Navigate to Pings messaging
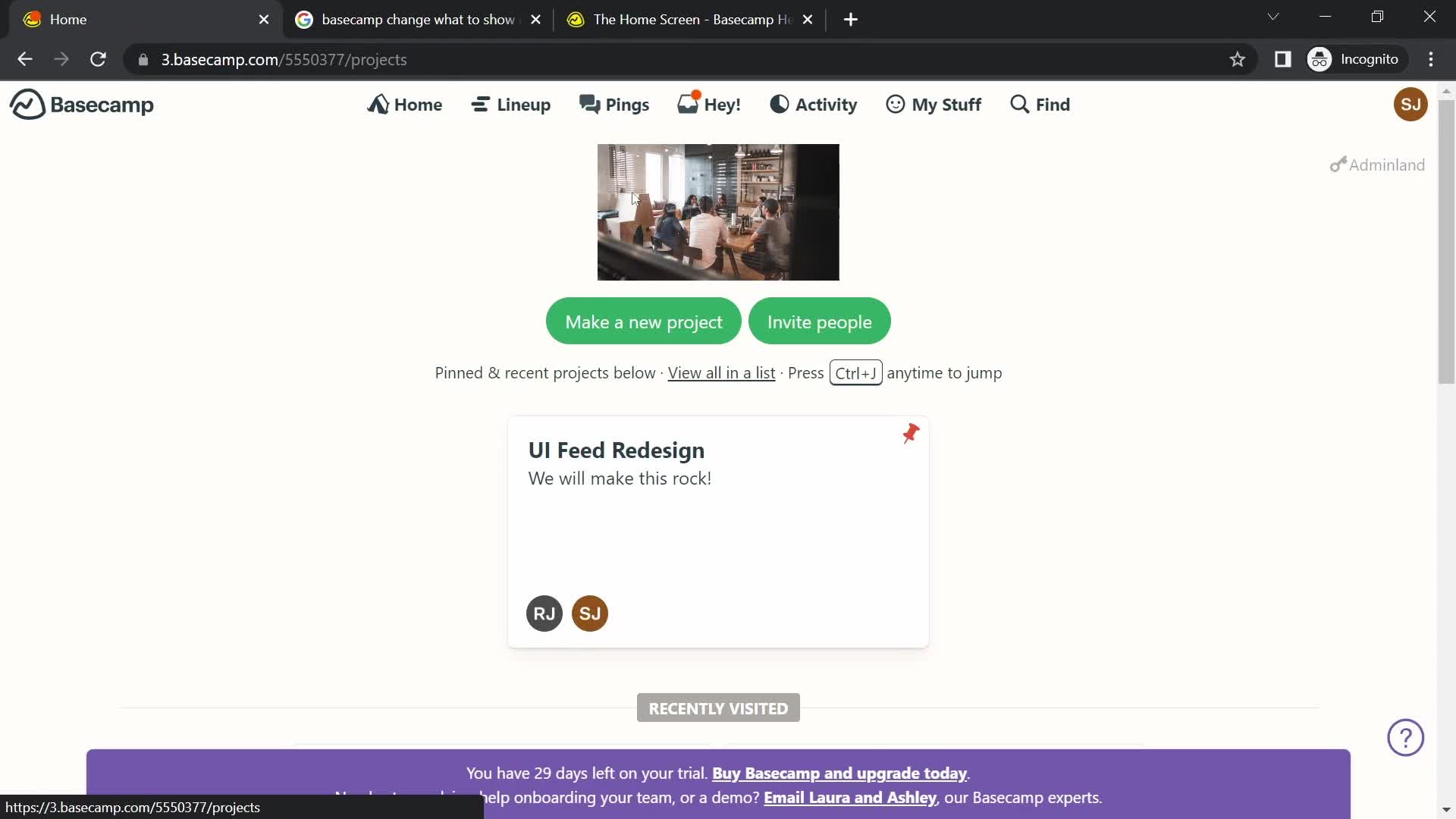Viewport: 1456px width, 819px height. (614, 103)
